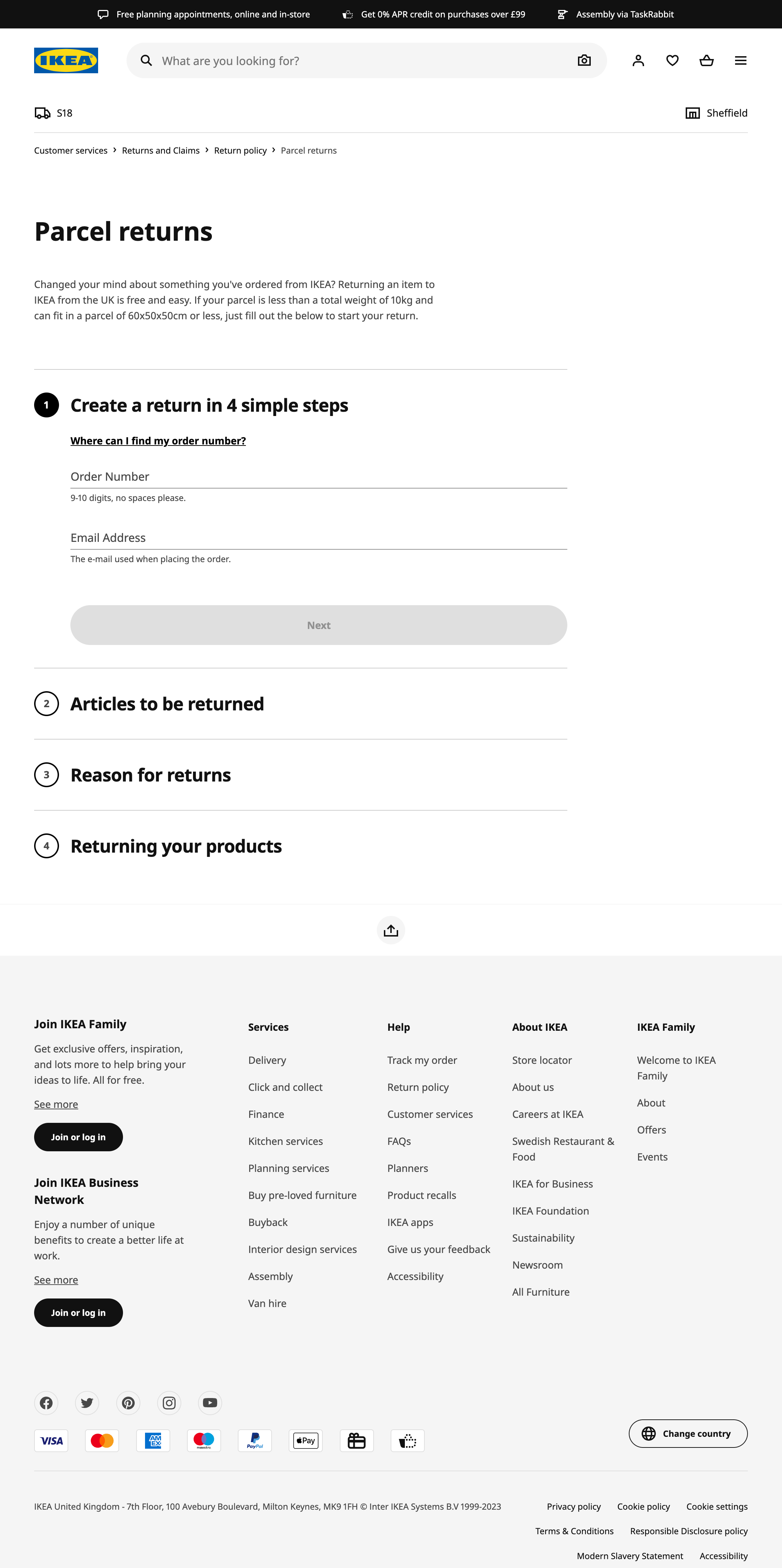The width and height of the screenshot is (782, 1568).
Task: Expand the Reason for returns step
Action: tap(150, 775)
